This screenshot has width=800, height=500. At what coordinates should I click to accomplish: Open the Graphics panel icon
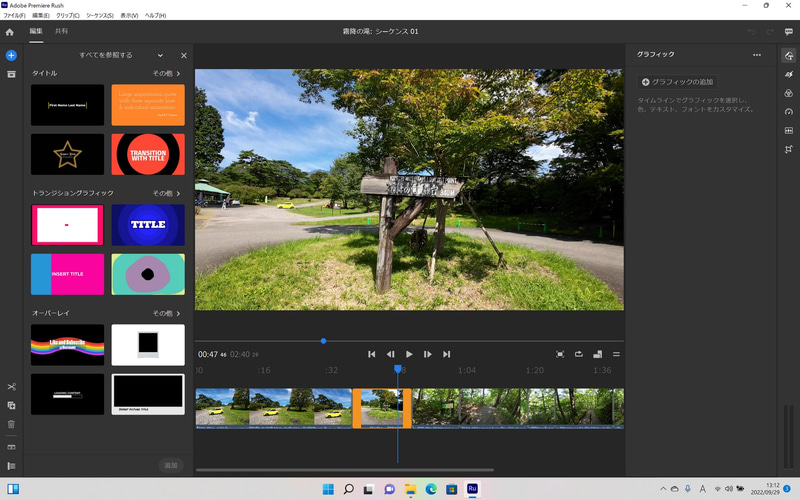[x=789, y=56]
